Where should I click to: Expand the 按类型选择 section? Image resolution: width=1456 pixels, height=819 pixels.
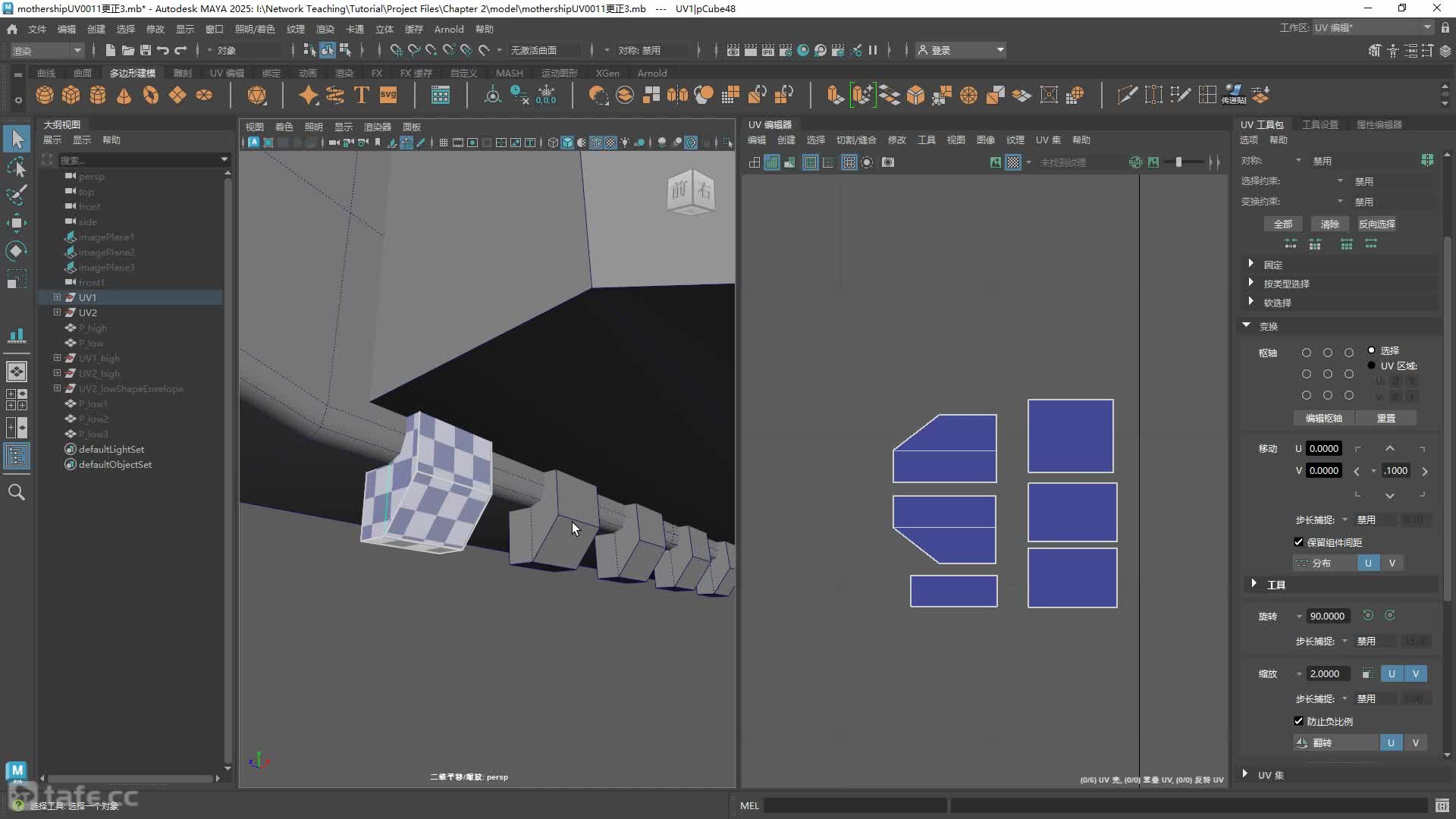pos(1250,283)
